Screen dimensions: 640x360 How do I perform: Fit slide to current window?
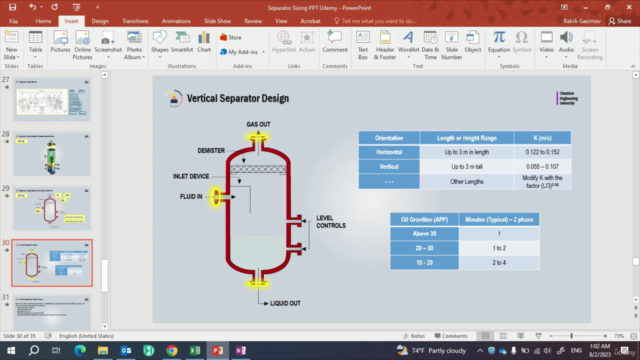633,336
